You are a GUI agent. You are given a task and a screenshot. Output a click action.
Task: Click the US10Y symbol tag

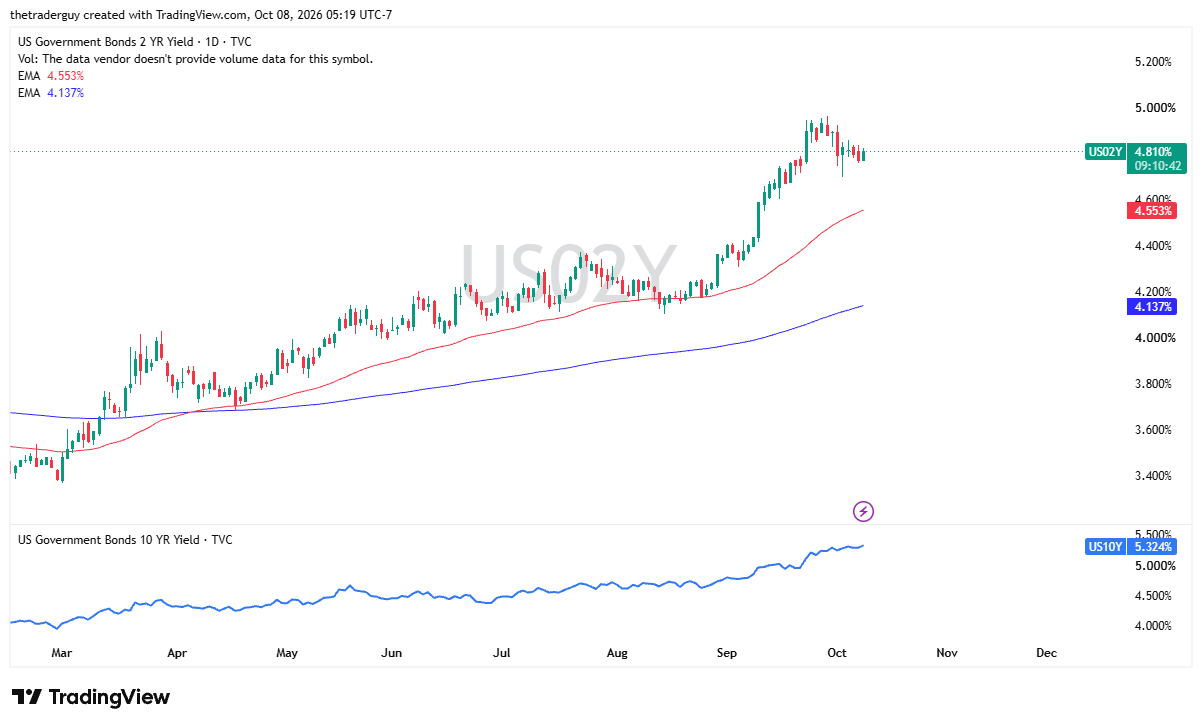1105,546
